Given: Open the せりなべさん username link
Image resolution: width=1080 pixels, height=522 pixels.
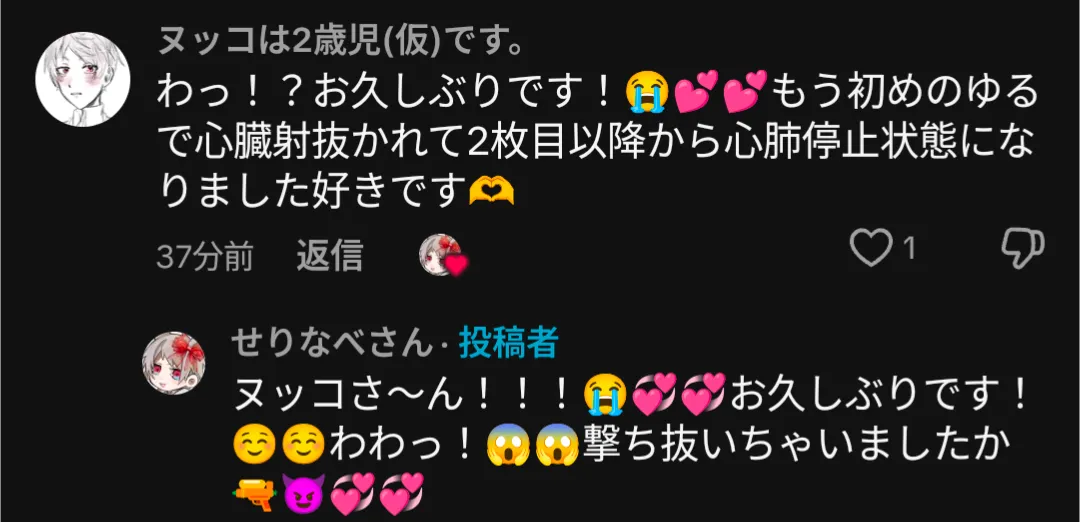Looking at the screenshot, I should [x=334, y=342].
